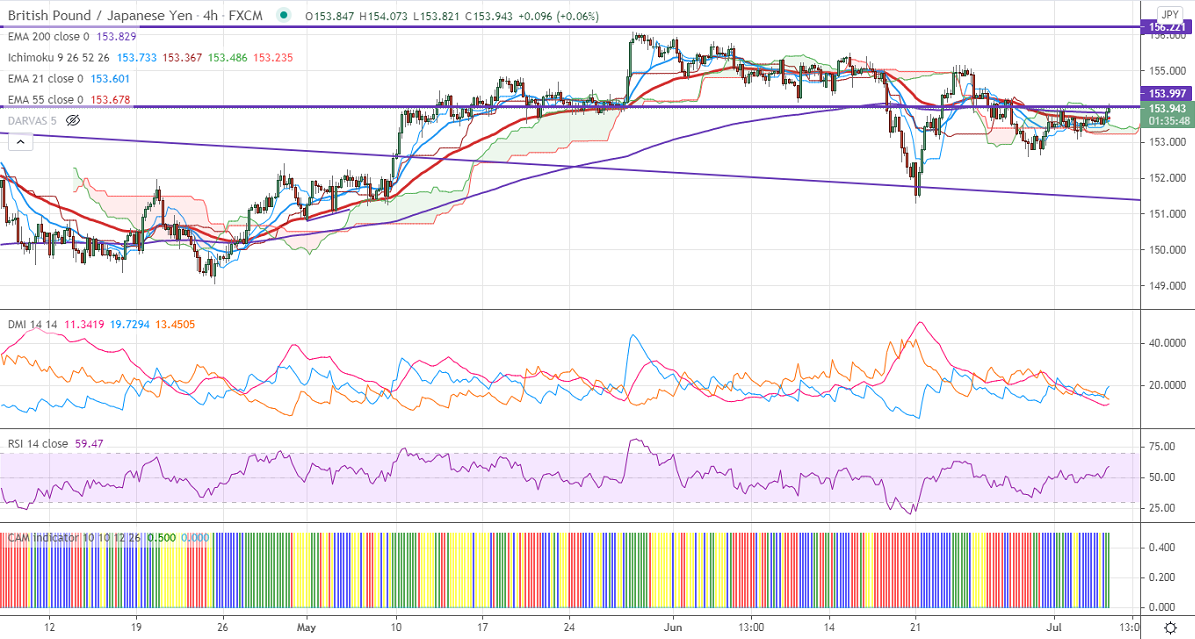1195x639 pixels.
Task: Open chart settings gear icon
Action: pos(1170,628)
